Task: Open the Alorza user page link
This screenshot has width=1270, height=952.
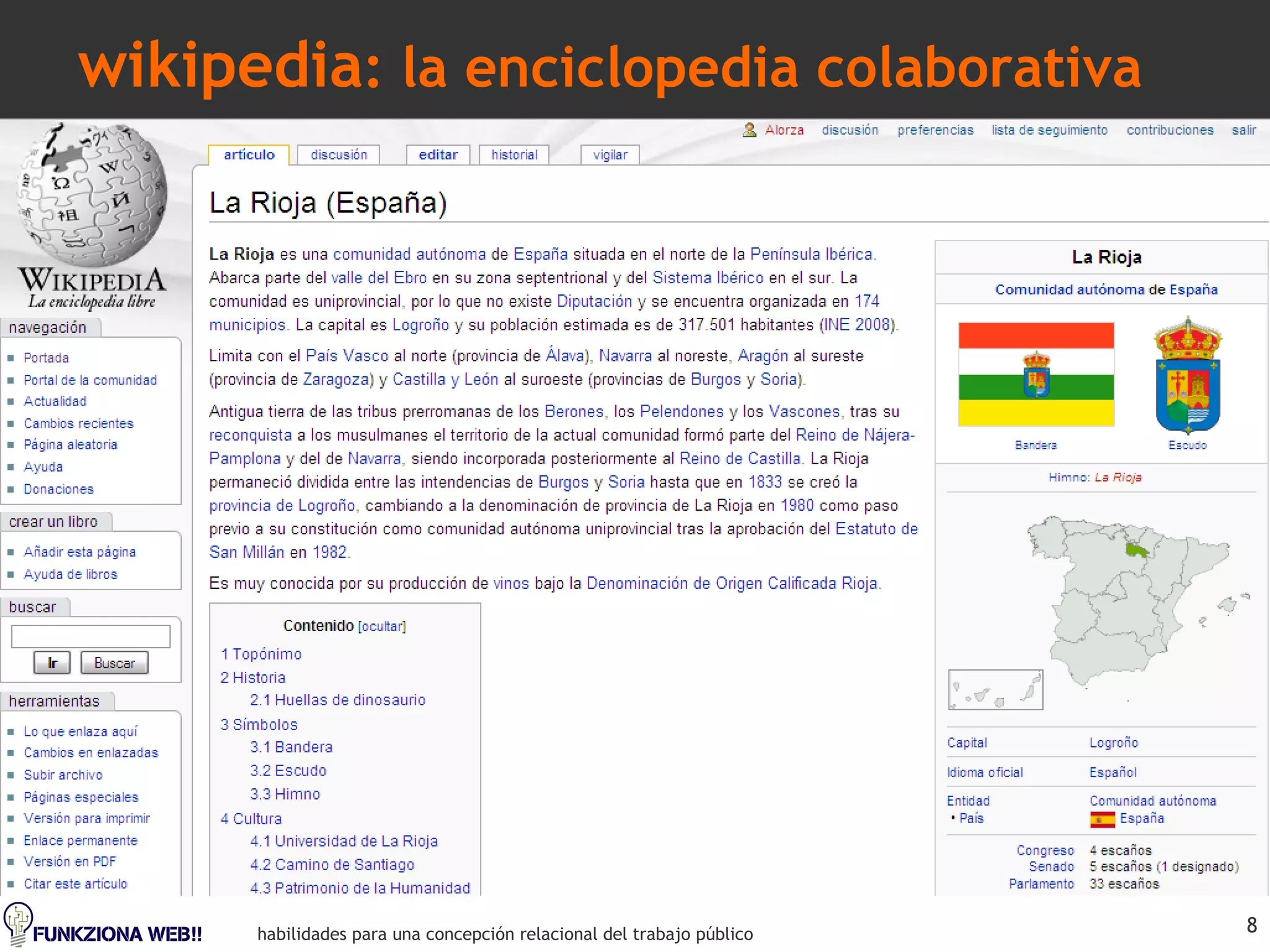Action: coord(784,130)
